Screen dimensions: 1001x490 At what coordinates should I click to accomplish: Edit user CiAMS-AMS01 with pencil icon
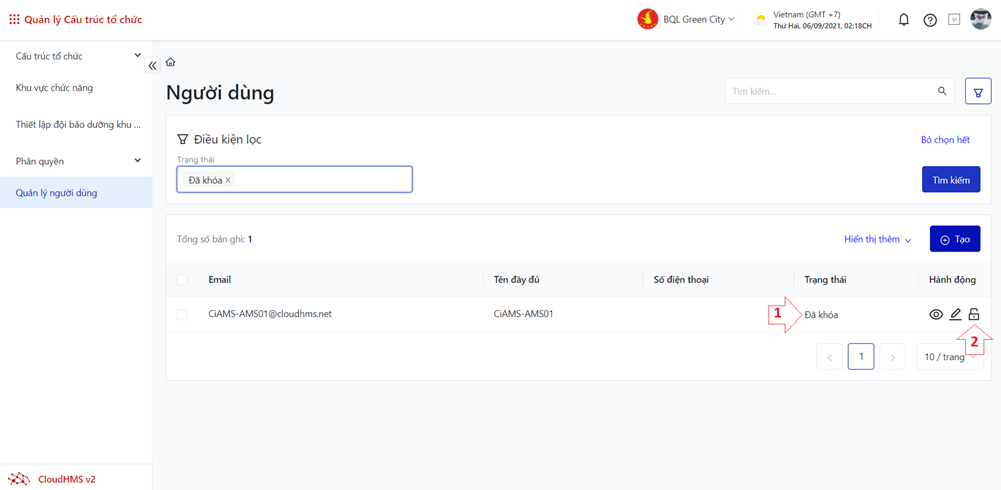point(955,315)
